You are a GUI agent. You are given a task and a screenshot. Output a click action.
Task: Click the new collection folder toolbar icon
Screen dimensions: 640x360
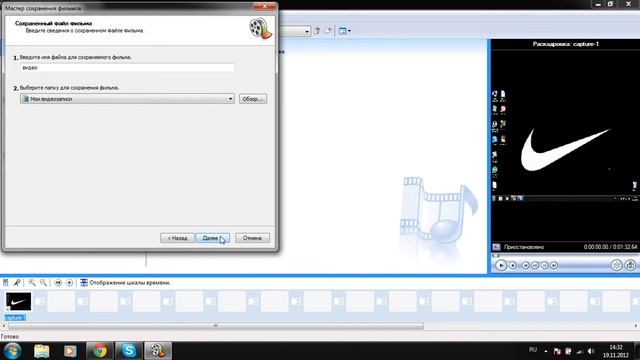[x=328, y=31]
